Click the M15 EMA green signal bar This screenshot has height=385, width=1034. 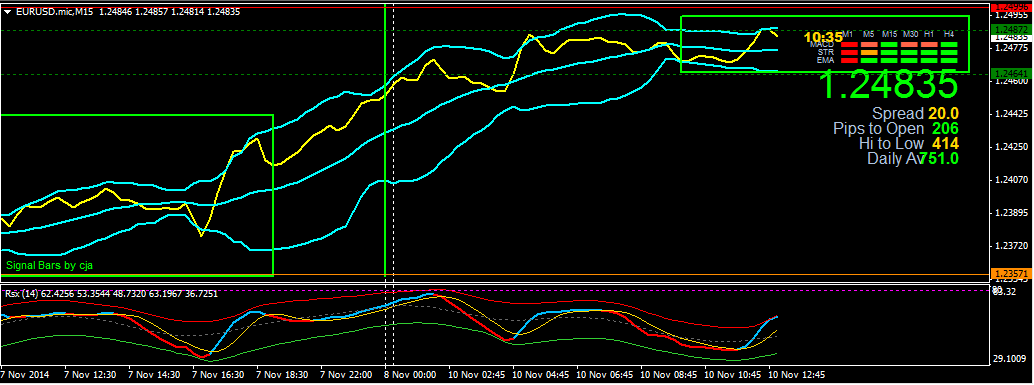(x=889, y=61)
